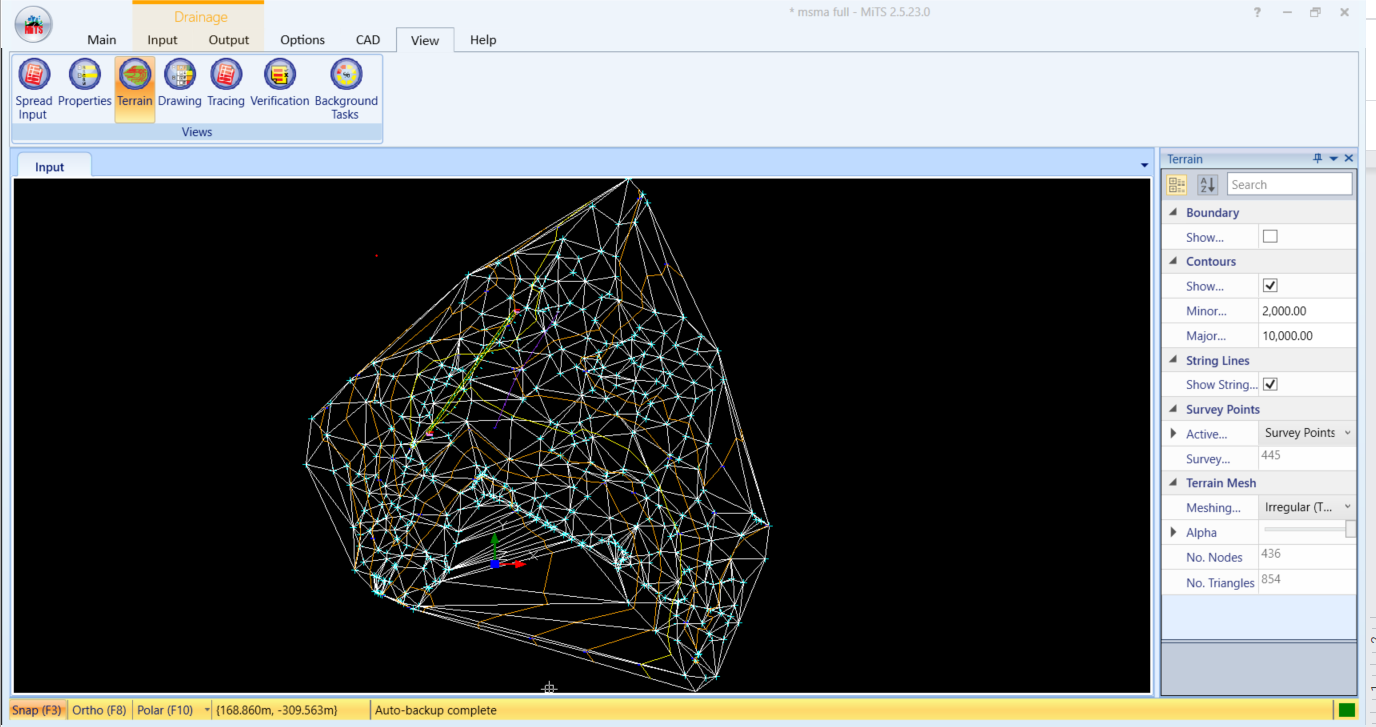Viewport: 1376px width, 727px height.
Task: Select the View ribbon tab
Action: (425, 40)
